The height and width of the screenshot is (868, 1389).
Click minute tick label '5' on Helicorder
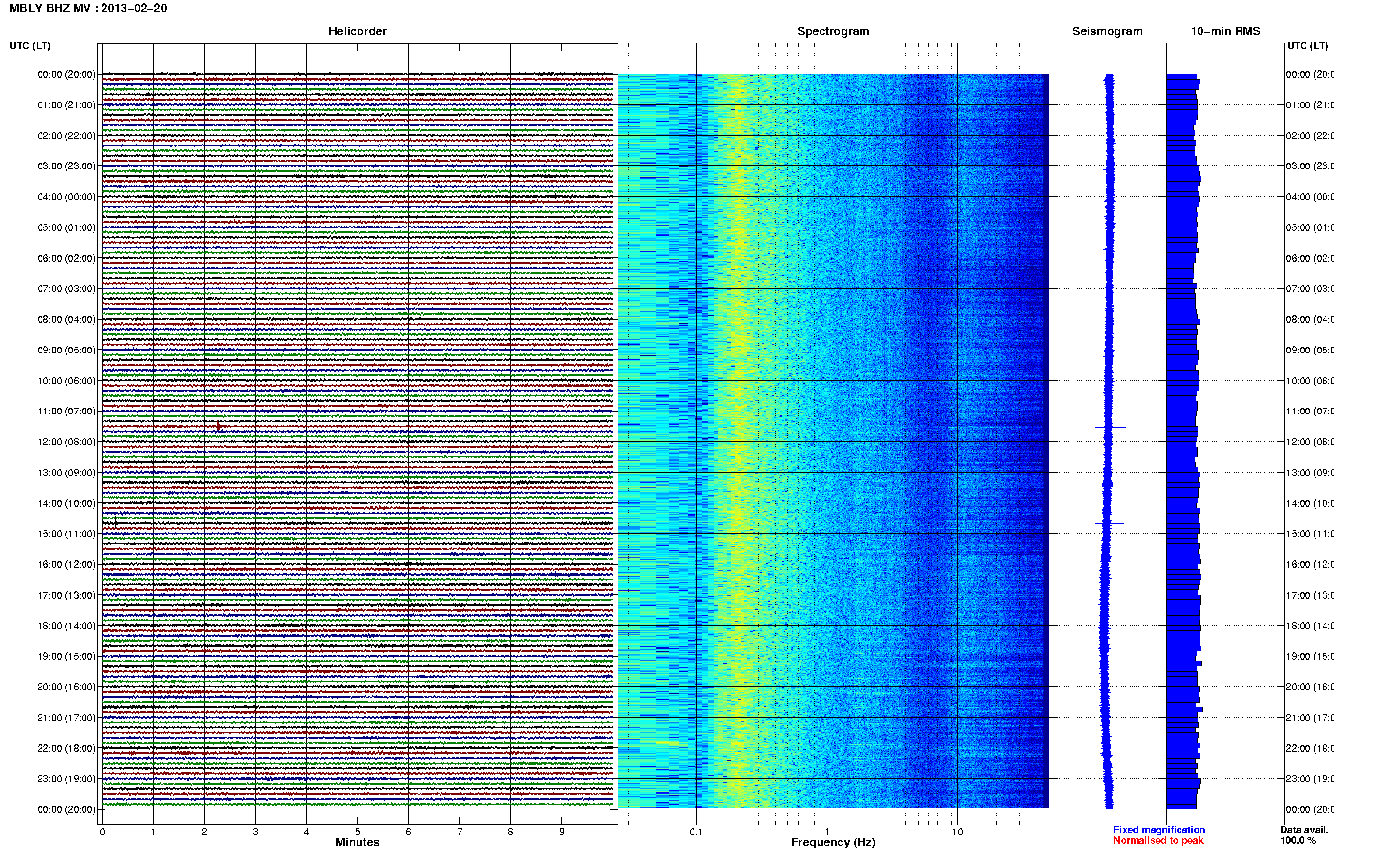[358, 832]
